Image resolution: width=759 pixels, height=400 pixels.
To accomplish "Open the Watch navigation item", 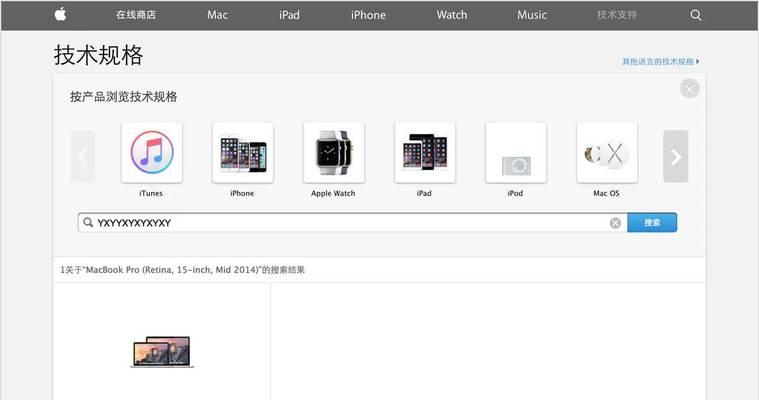I will (x=452, y=15).
